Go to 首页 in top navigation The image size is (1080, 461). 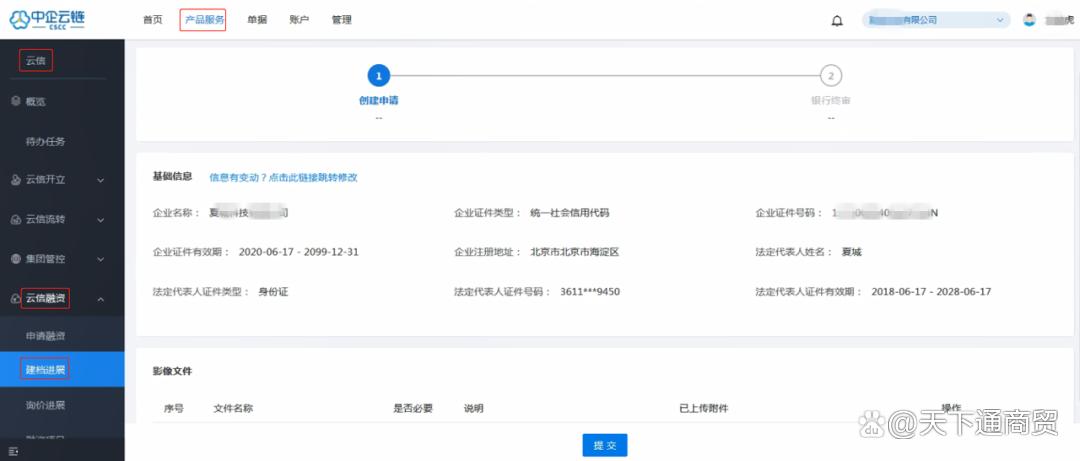tap(153, 20)
